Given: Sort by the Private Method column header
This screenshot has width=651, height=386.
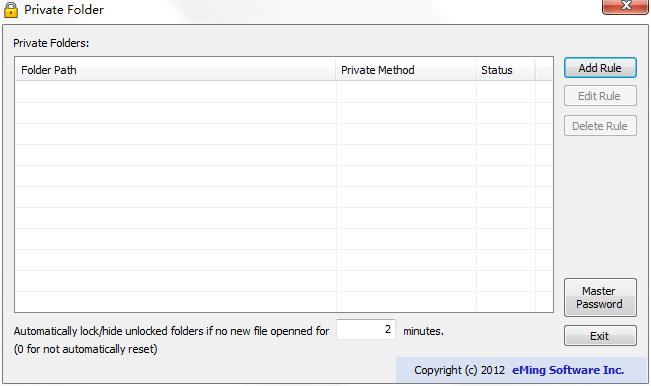Looking at the screenshot, I should coord(406,70).
